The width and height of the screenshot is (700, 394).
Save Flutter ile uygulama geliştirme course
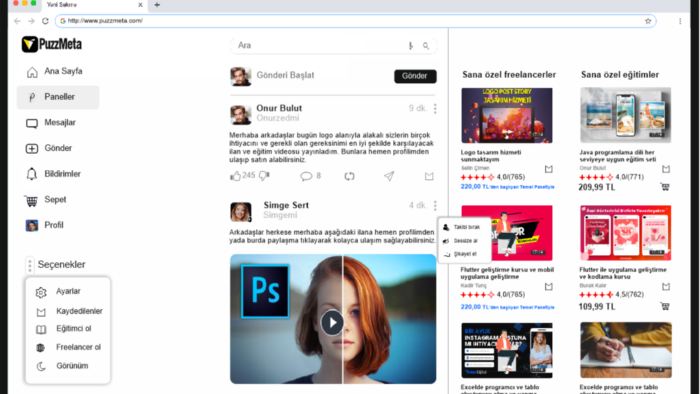click(666, 286)
